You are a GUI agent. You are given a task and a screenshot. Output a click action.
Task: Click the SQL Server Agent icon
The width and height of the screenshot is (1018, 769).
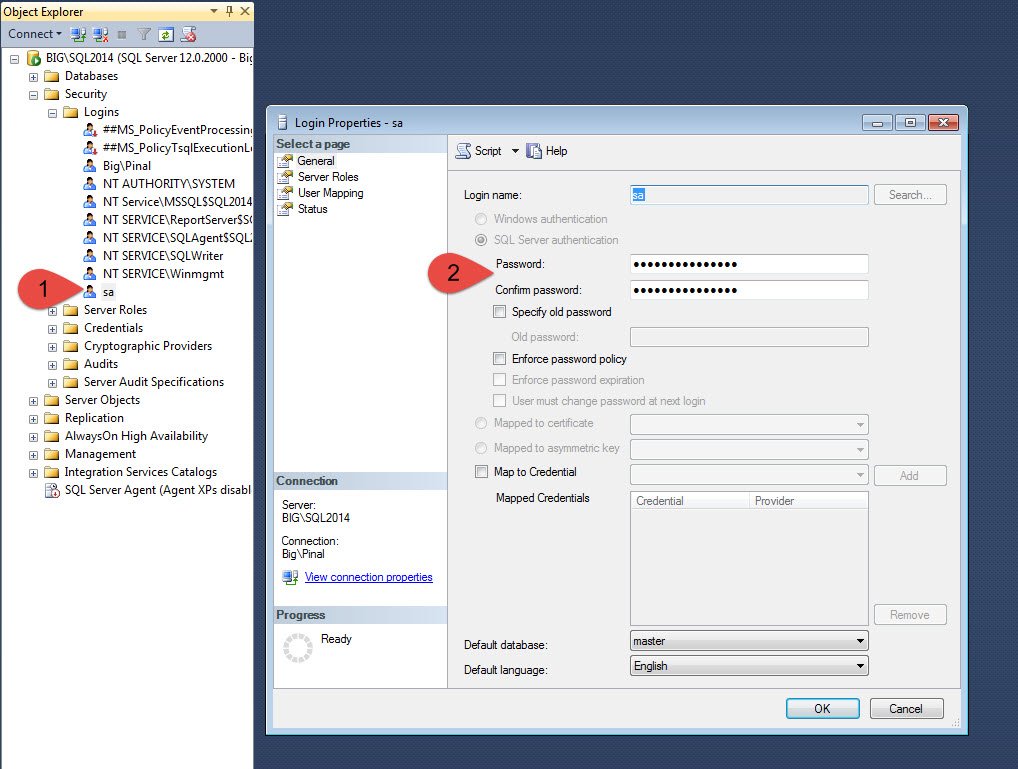[52, 490]
